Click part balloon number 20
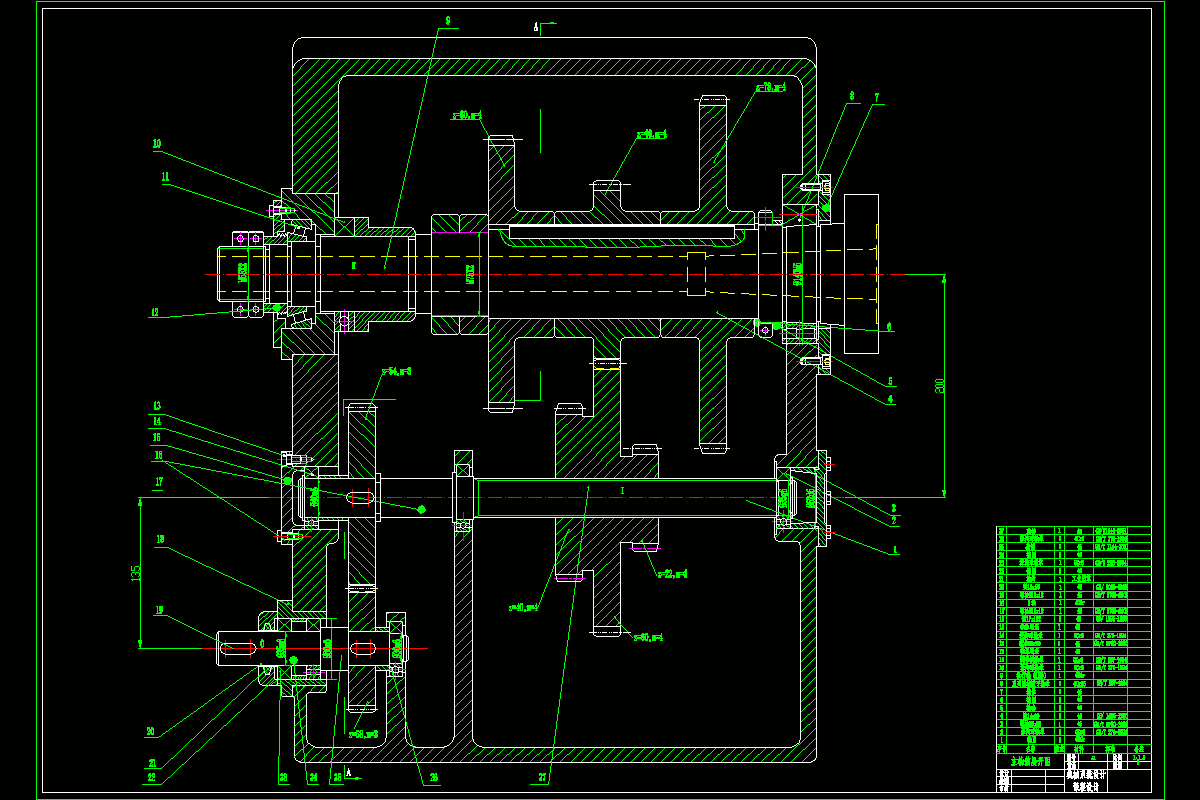This screenshot has height=800, width=1200. 150,731
